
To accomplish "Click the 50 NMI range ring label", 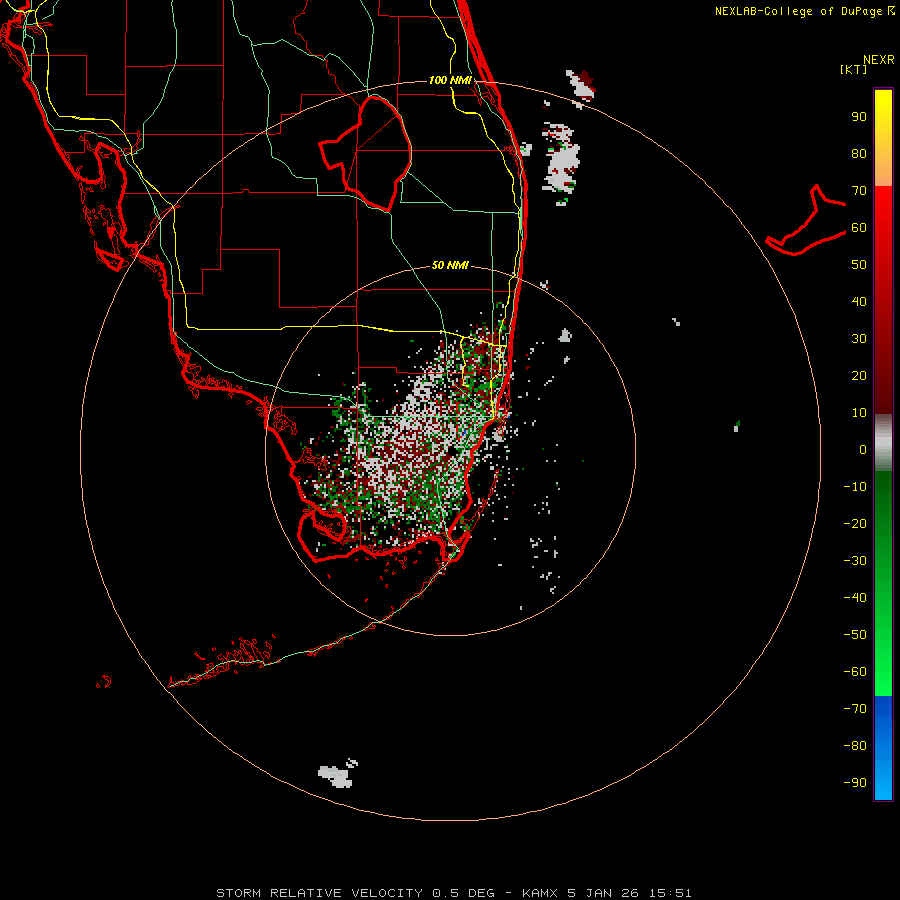I will point(450,265).
